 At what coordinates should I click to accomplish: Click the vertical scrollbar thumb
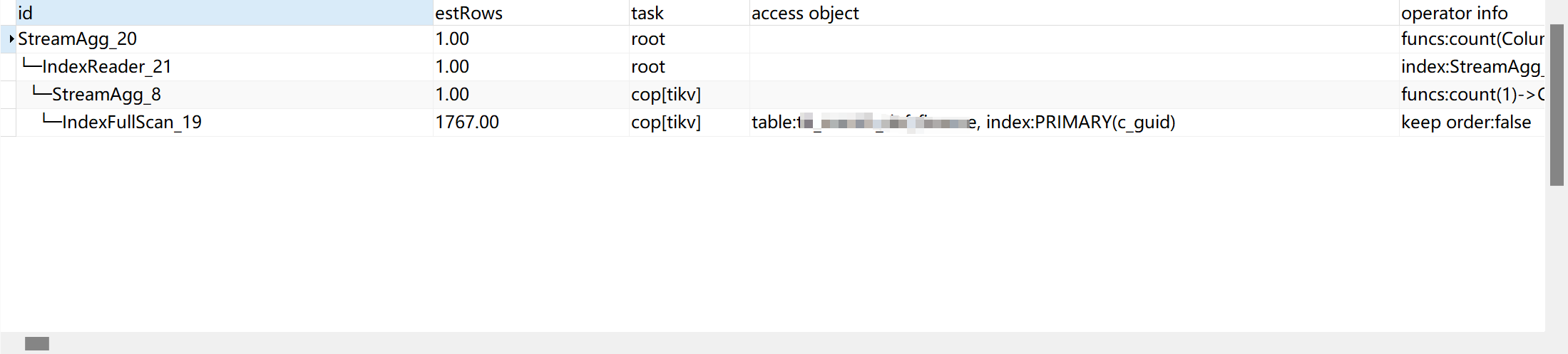pyautogui.click(x=1557, y=105)
